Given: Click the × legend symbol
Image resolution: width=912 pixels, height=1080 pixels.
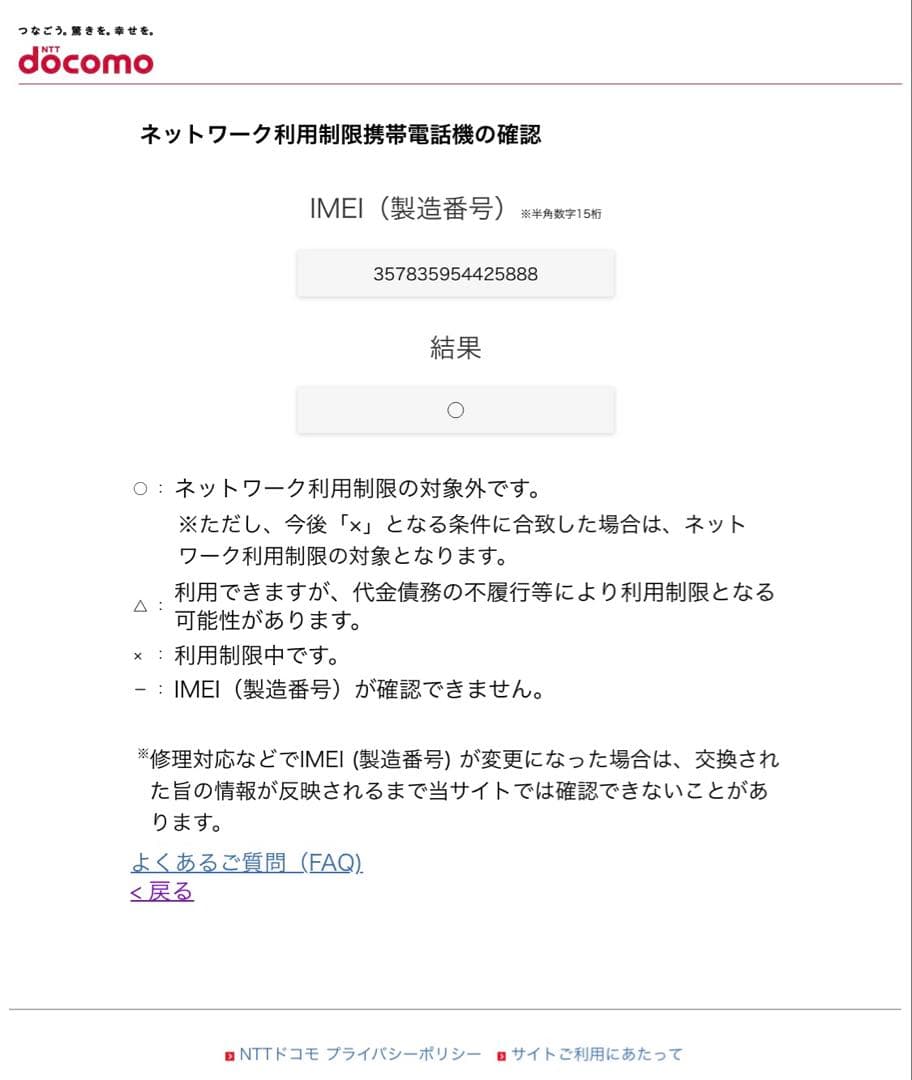Looking at the screenshot, I should coord(138,656).
